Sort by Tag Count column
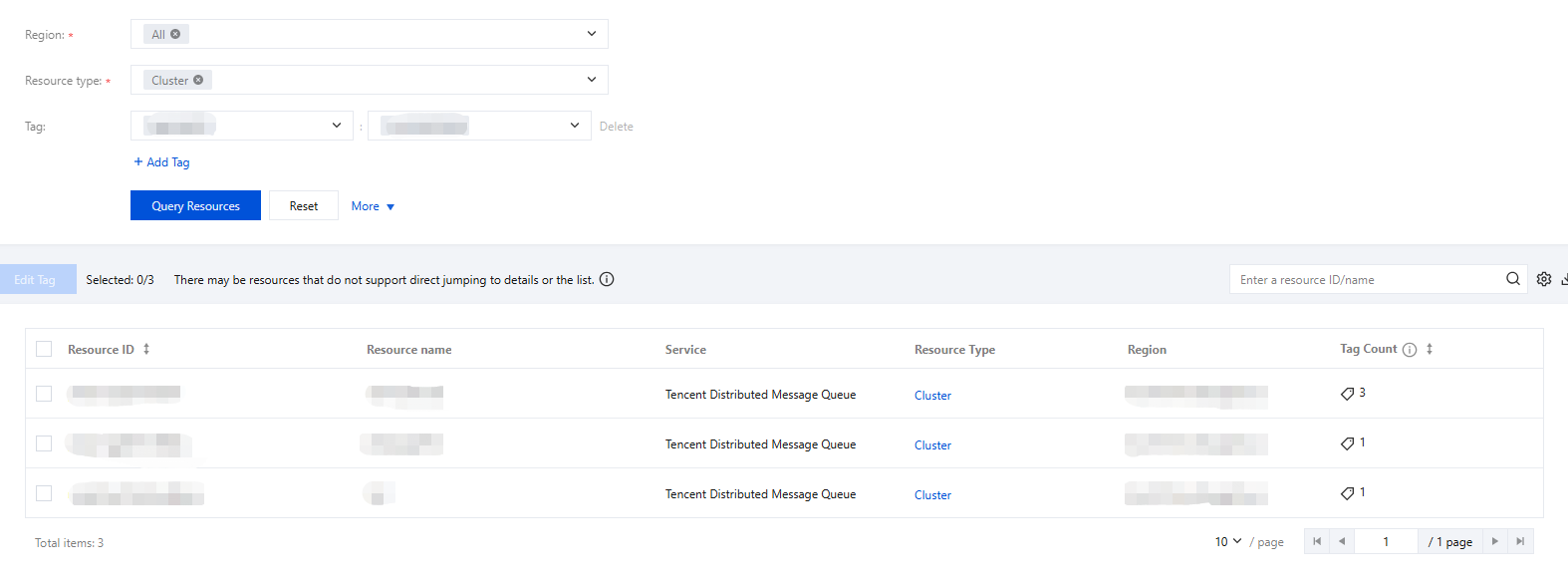 [1430, 349]
